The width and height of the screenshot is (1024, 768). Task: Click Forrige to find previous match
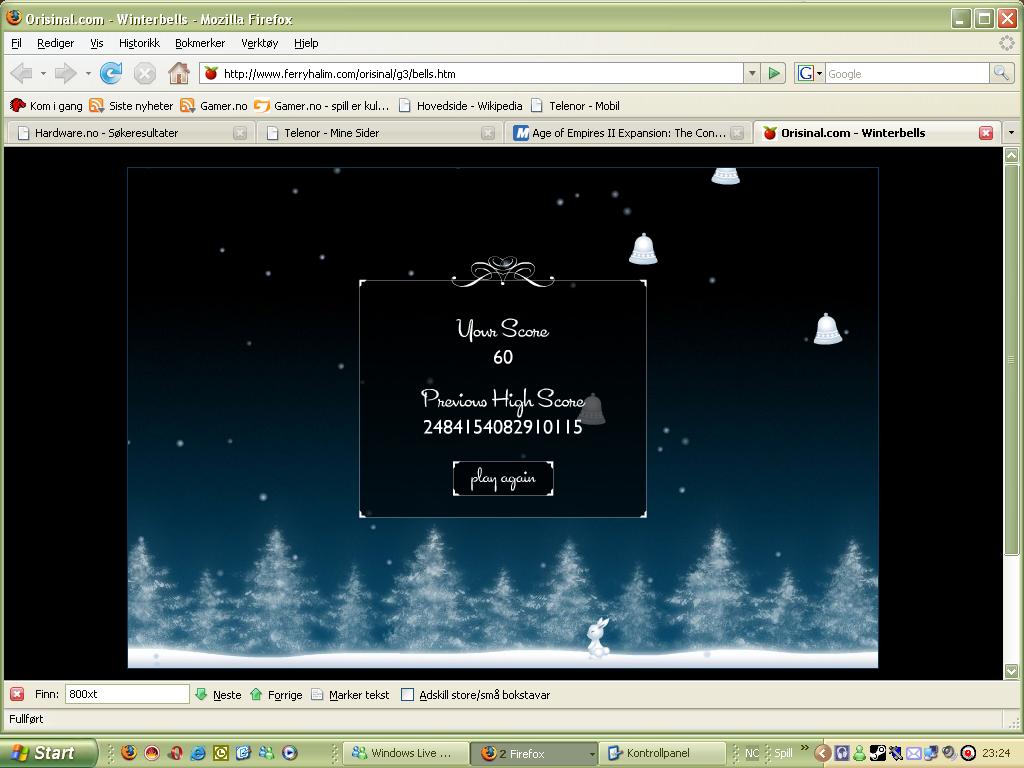(276, 694)
